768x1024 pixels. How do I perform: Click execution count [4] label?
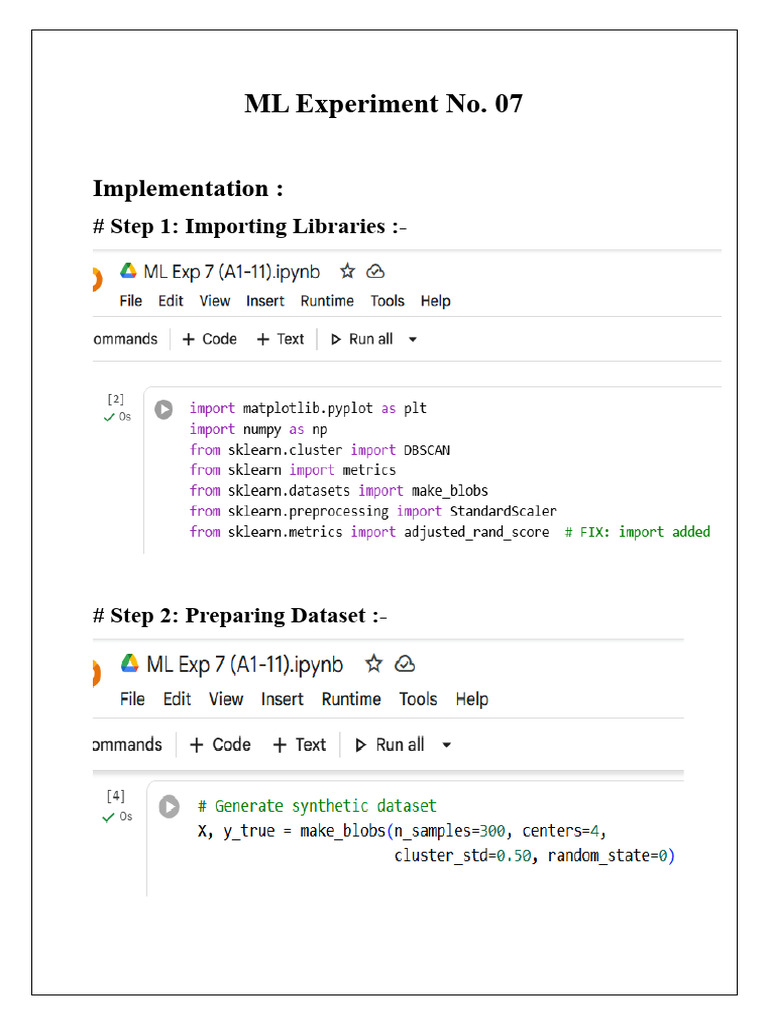coord(116,796)
